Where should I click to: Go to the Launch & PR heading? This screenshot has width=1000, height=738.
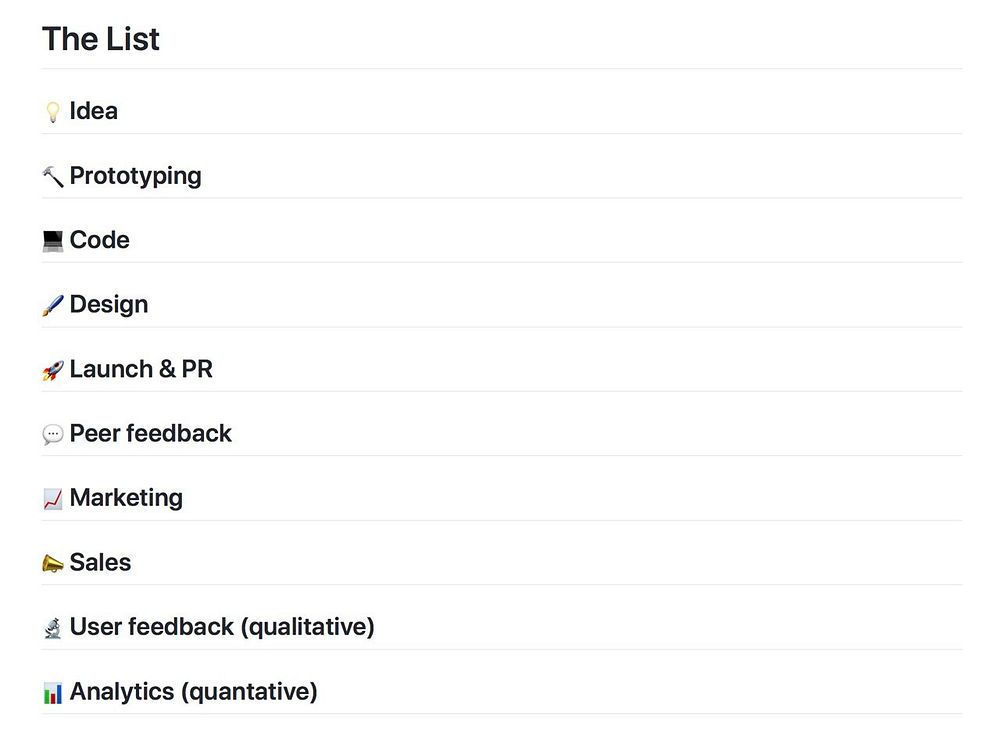[x=141, y=369]
